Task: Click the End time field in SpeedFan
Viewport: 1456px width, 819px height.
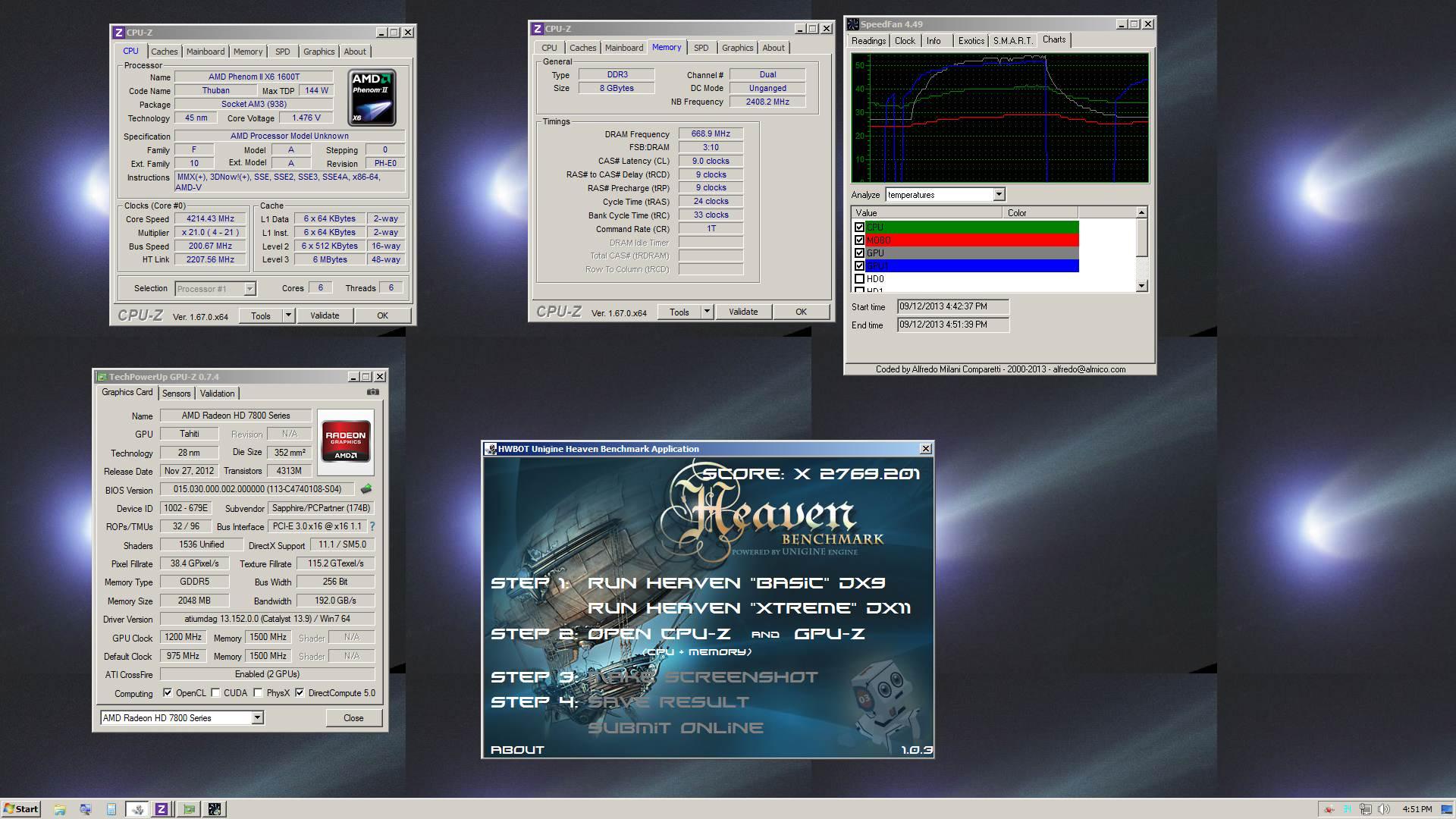Action: [953, 325]
